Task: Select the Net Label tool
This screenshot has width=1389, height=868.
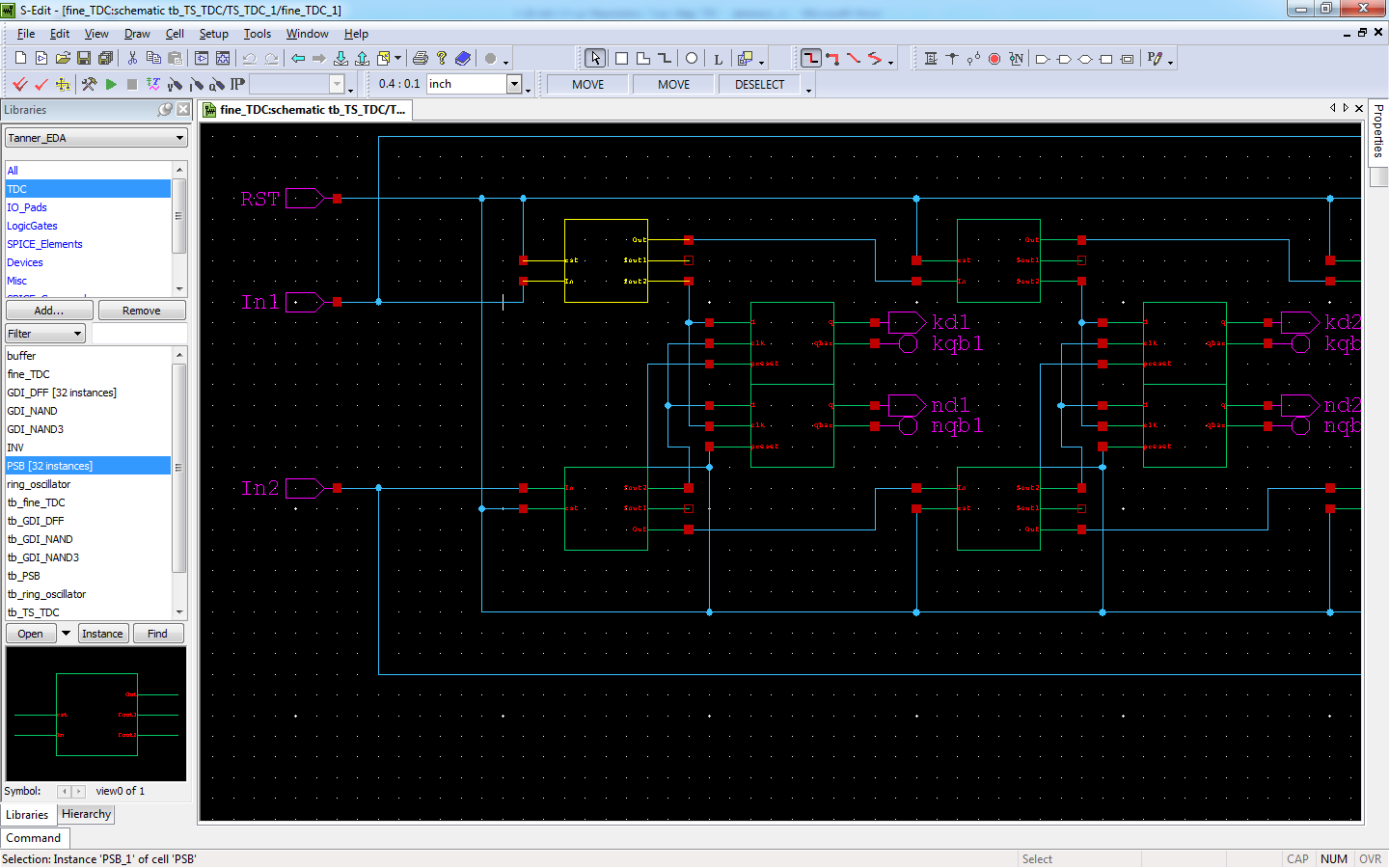Action: tap(1016, 59)
